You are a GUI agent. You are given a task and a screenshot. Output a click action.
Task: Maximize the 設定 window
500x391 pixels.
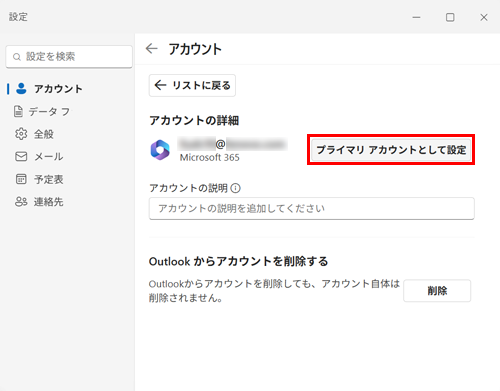pos(450,17)
